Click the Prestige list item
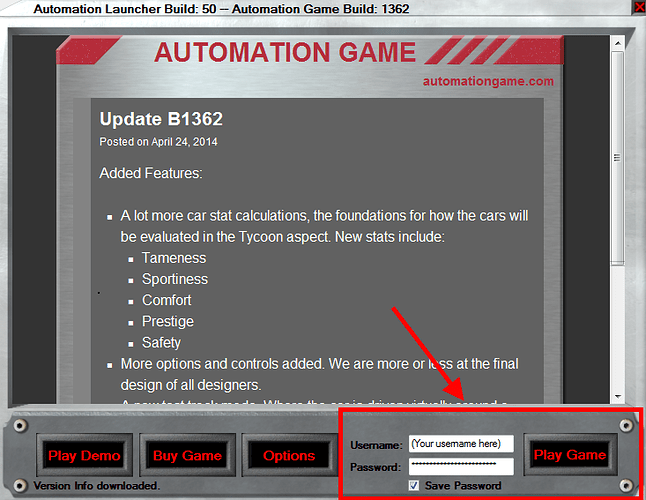The height and width of the screenshot is (500, 646). pyautogui.click(x=168, y=321)
